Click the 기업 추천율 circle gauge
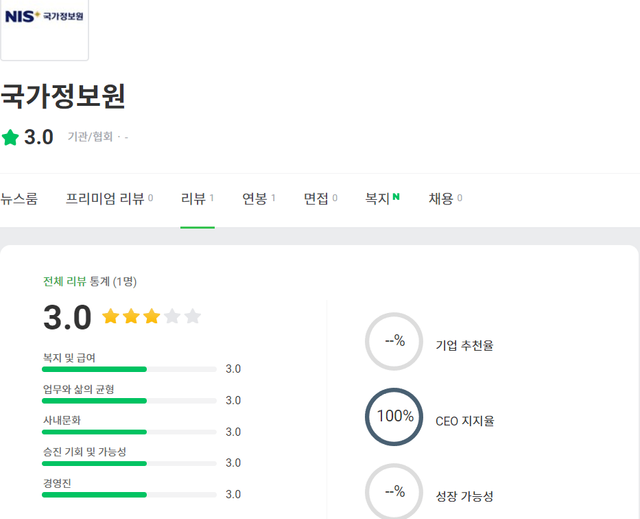The image size is (640, 519). (394, 341)
